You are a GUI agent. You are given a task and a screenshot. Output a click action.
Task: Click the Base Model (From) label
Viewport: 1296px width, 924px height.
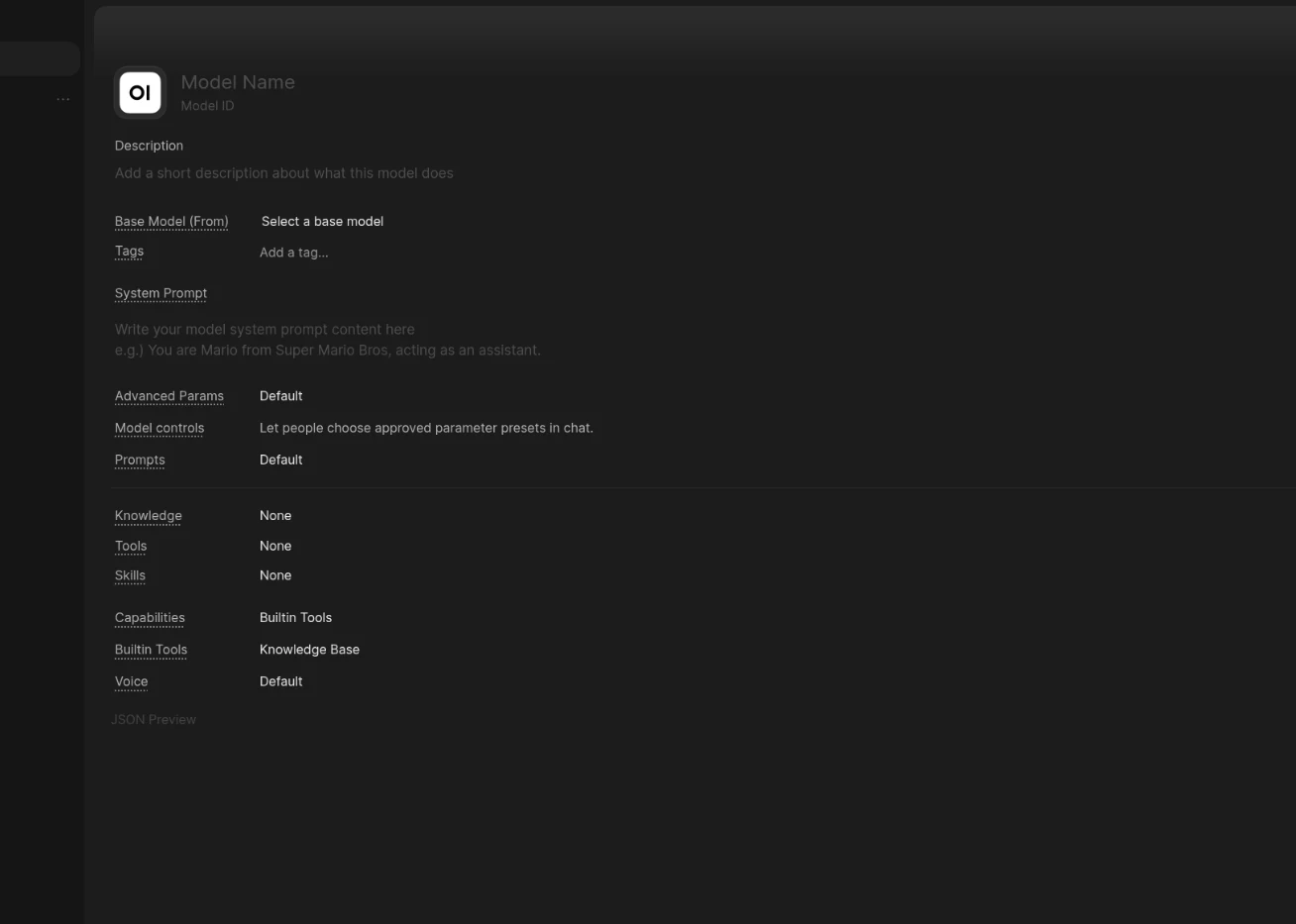pos(171,222)
